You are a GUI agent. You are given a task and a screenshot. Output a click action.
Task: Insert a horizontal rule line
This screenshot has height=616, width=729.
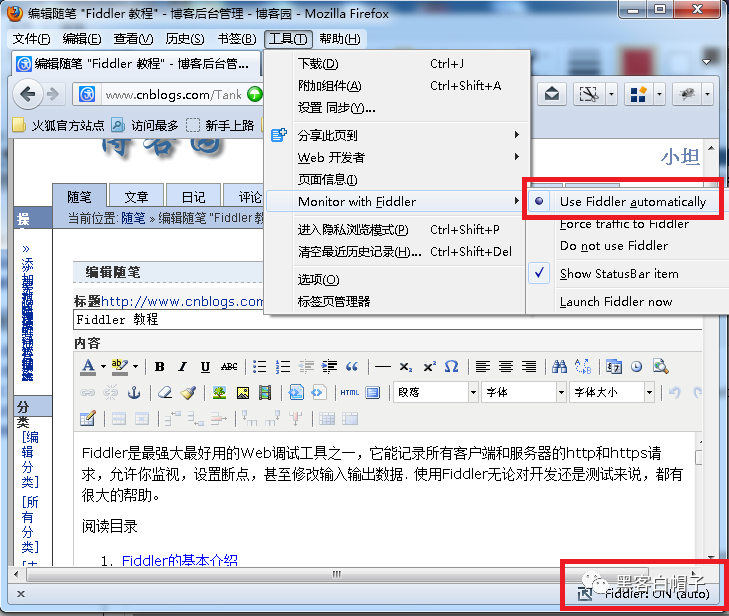point(383,367)
